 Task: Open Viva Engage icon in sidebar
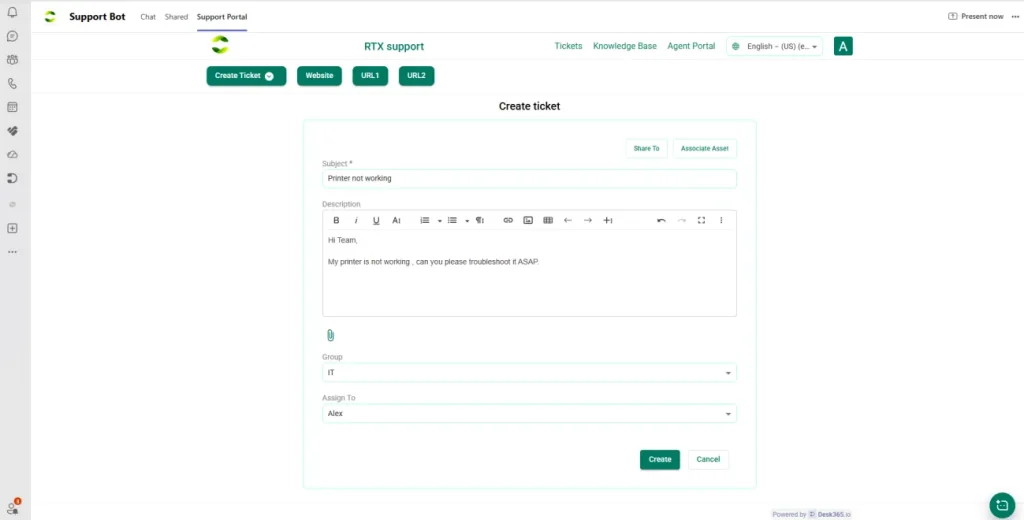(12, 131)
